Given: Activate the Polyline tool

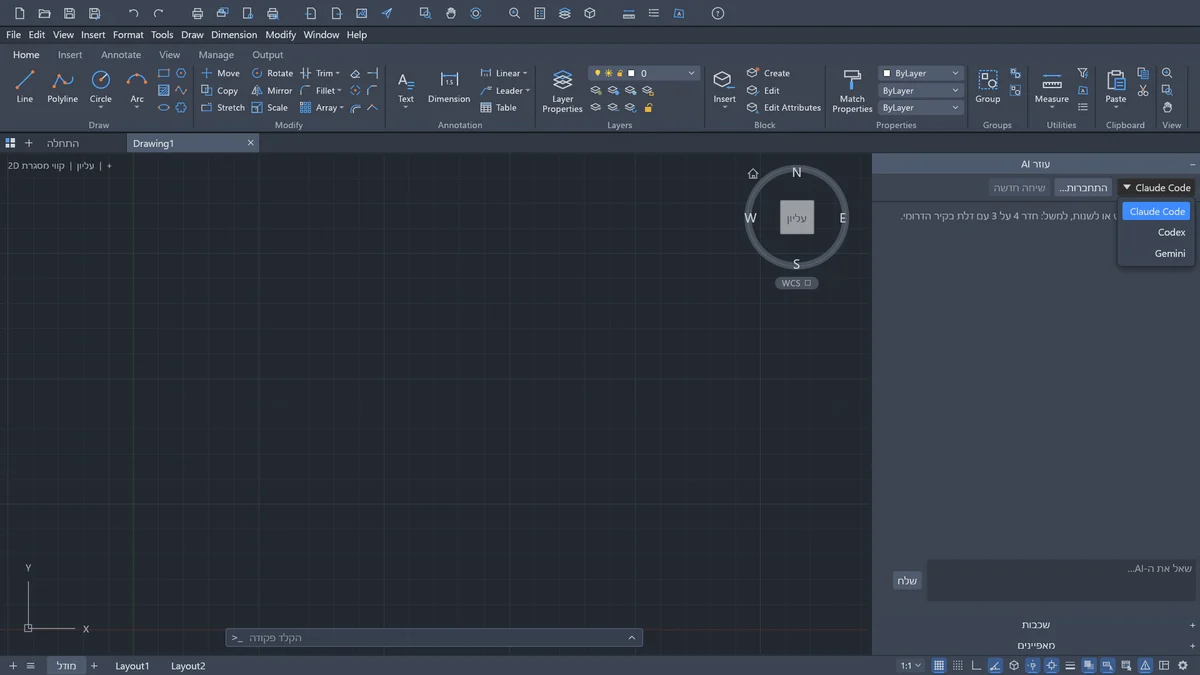Looking at the screenshot, I should [x=62, y=87].
